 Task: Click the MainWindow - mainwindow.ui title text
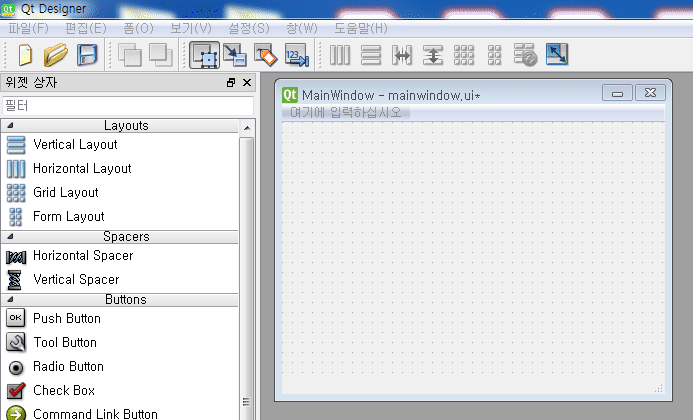click(x=391, y=95)
